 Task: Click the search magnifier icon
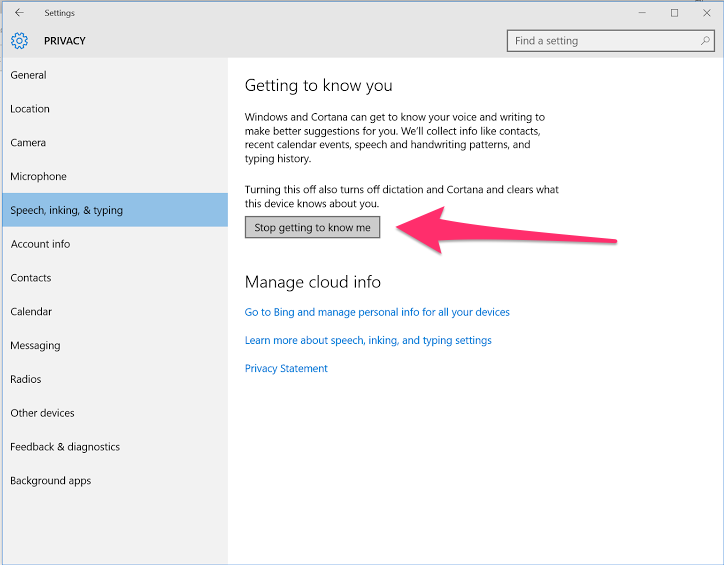click(705, 41)
